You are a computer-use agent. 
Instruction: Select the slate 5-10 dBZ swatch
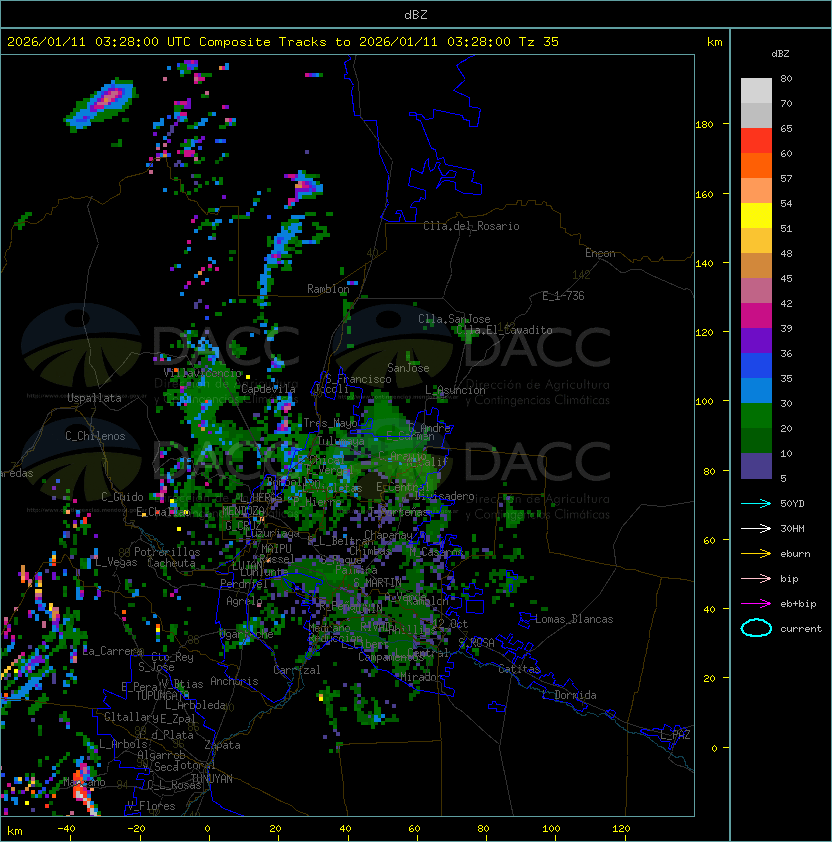[756, 466]
